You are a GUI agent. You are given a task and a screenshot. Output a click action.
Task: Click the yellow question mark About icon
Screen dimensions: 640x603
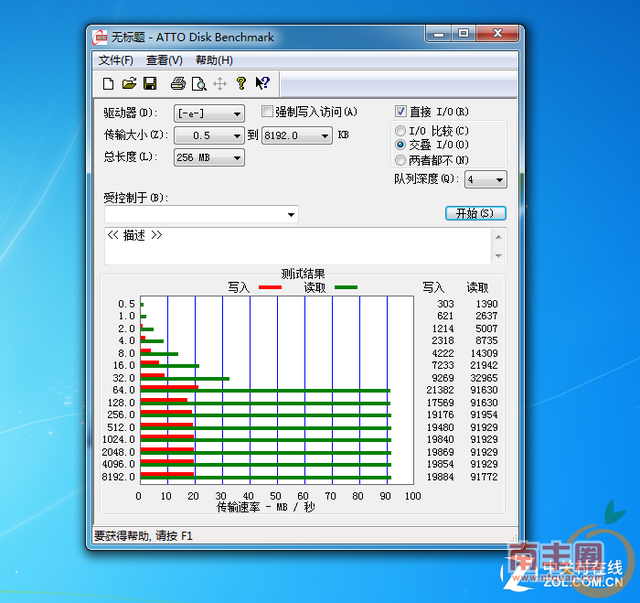tap(241, 84)
